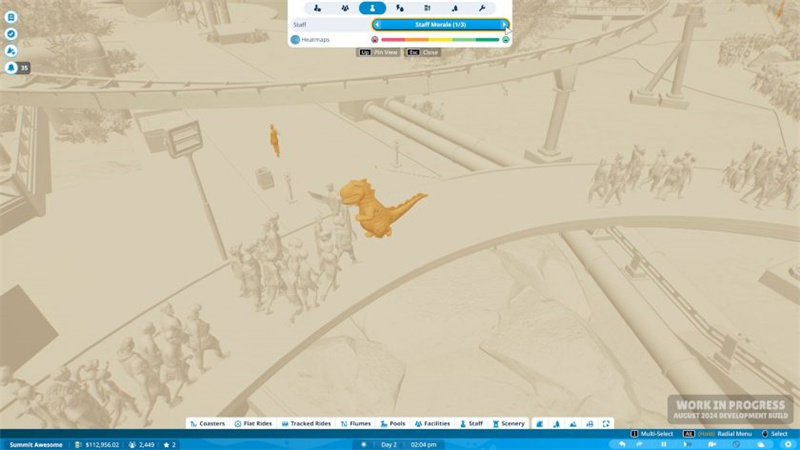800x450 pixels.
Task: Open the Scenery build menu
Action: [508, 423]
